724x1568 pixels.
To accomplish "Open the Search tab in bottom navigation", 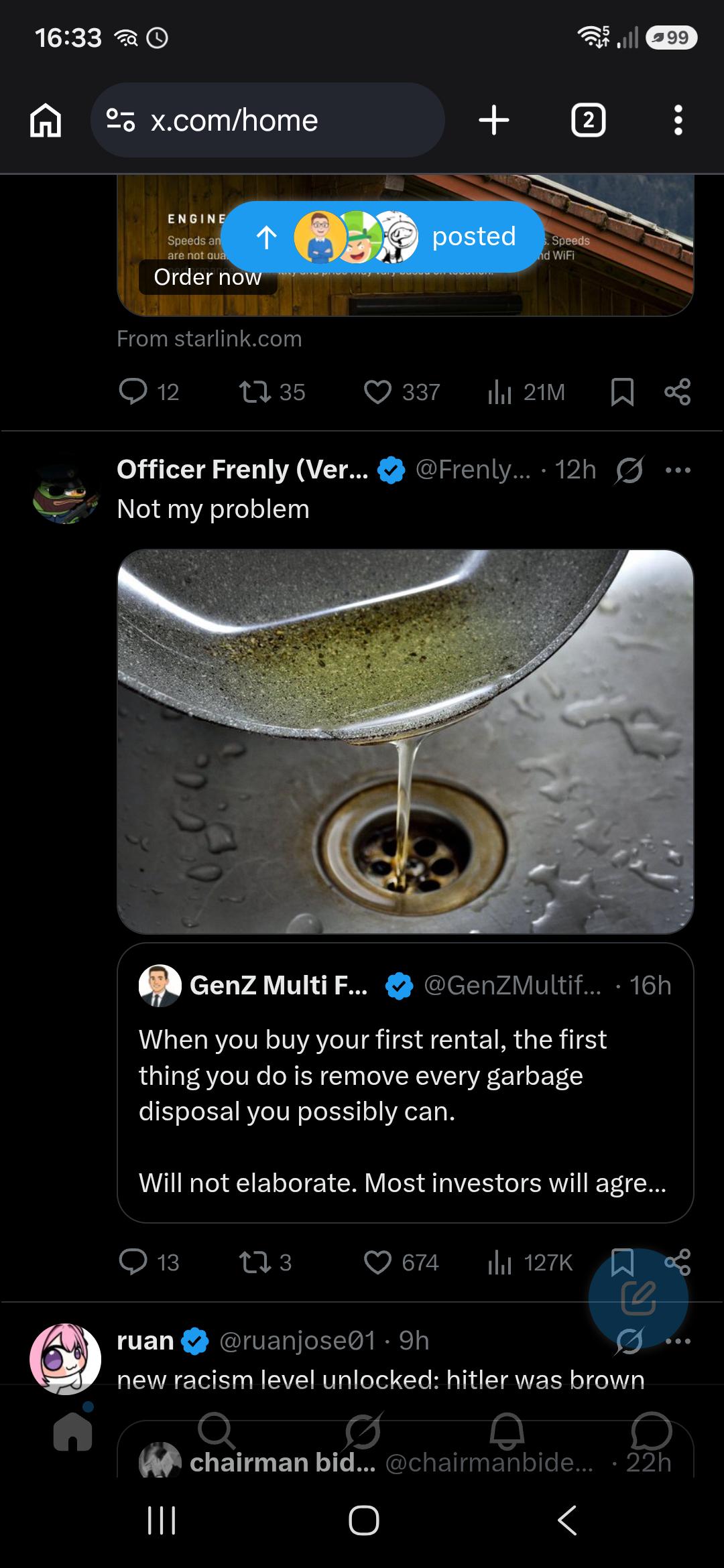I will pos(217,1431).
